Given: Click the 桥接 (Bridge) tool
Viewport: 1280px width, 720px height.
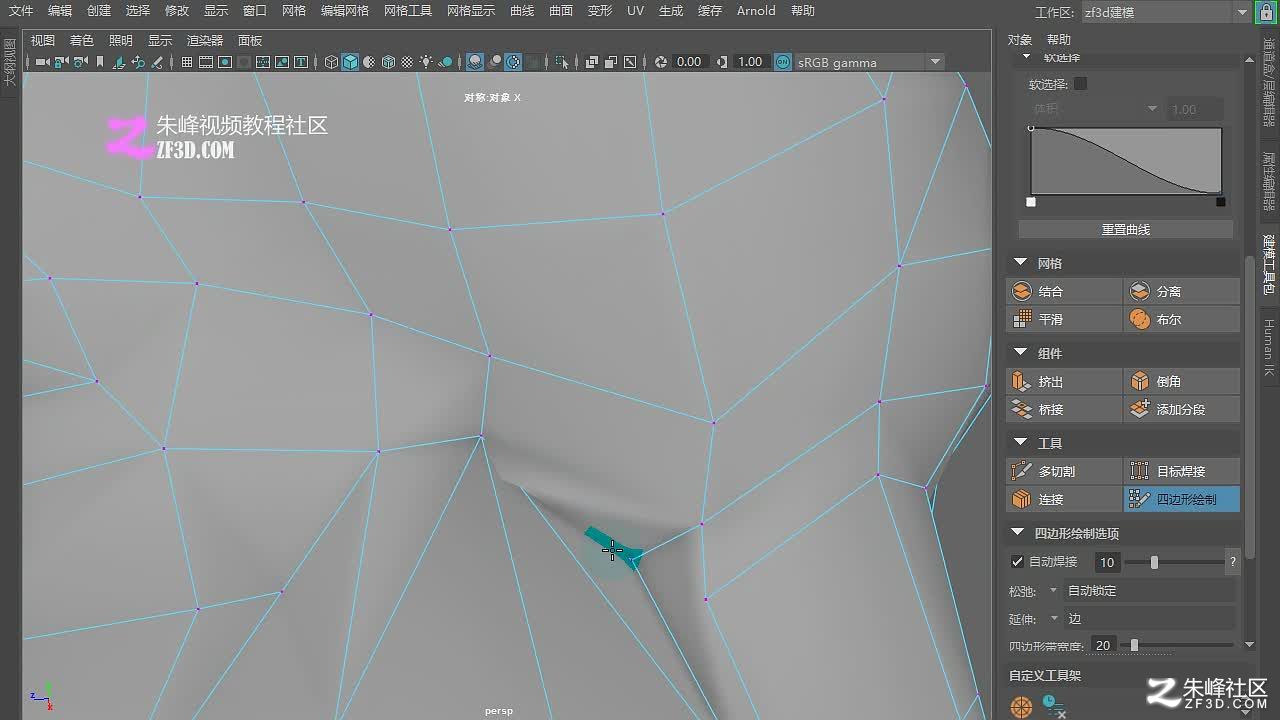Looking at the screenshot, I should [1064, 409].
